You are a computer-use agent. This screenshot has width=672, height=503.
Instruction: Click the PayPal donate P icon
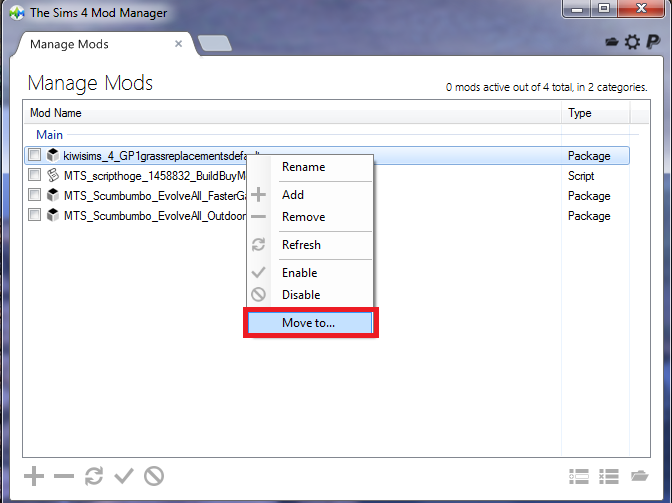(653, 42)
